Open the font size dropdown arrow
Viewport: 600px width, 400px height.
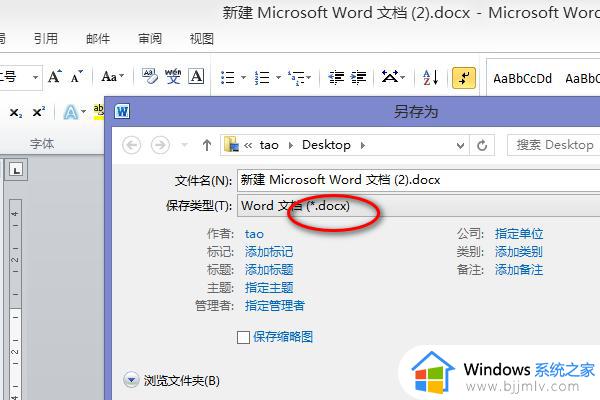pos(35,77)
